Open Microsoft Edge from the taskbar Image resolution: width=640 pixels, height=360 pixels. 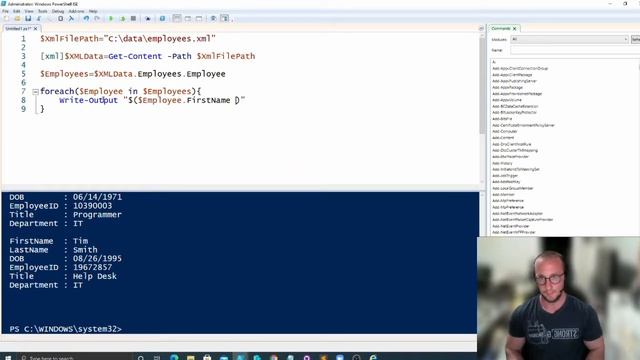pyautogui.click(x=174, y=358)
